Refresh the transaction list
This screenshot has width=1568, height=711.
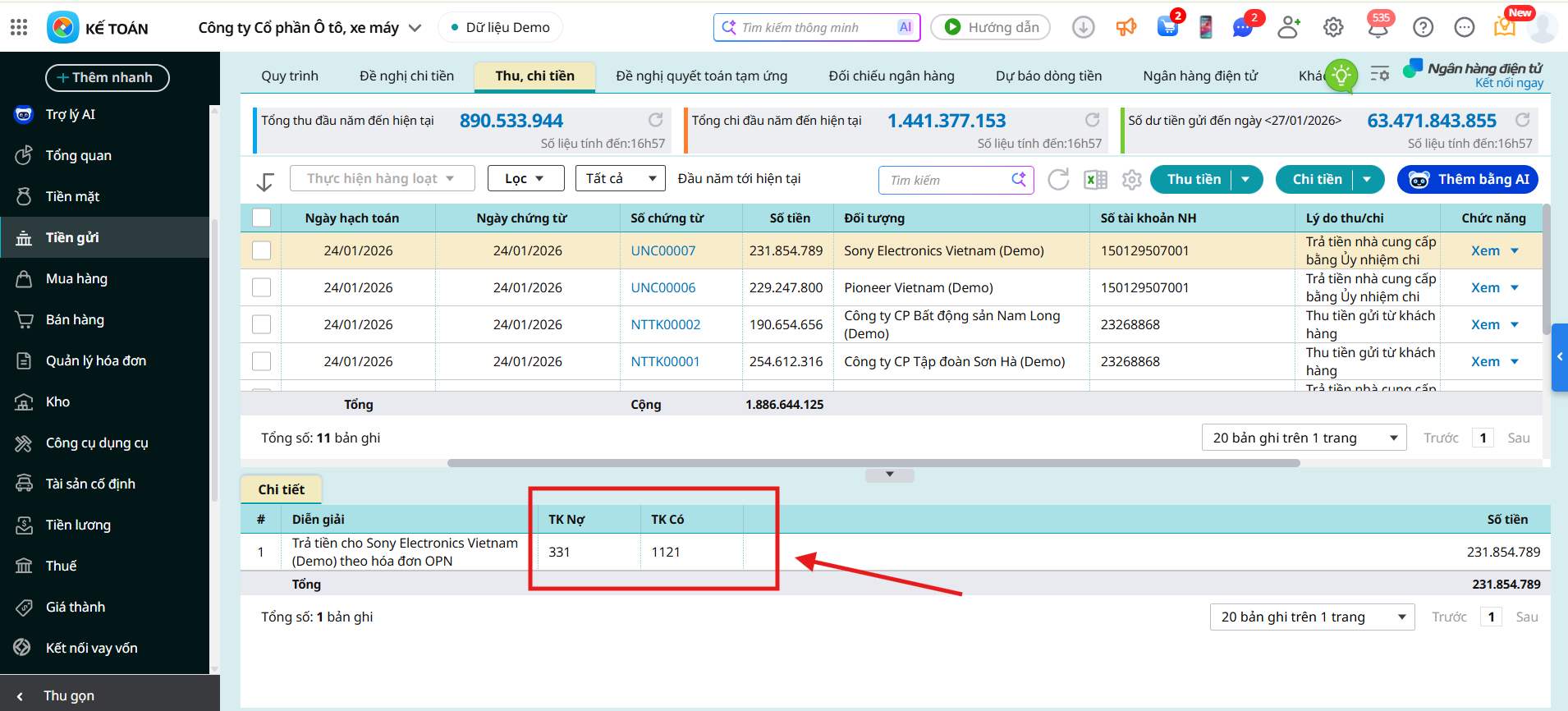pos(1058,180)
